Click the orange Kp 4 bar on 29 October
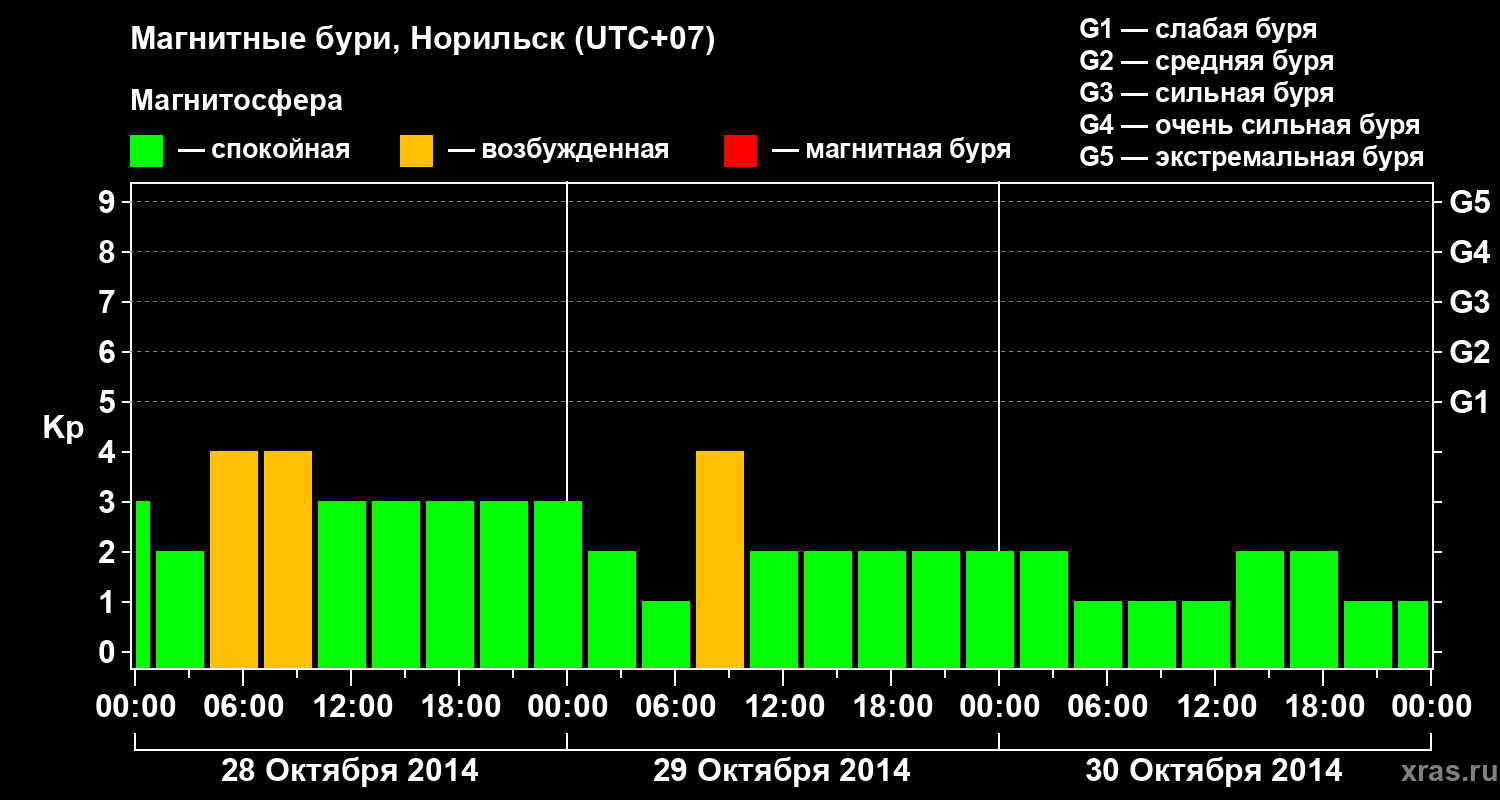 coord(720,559)
